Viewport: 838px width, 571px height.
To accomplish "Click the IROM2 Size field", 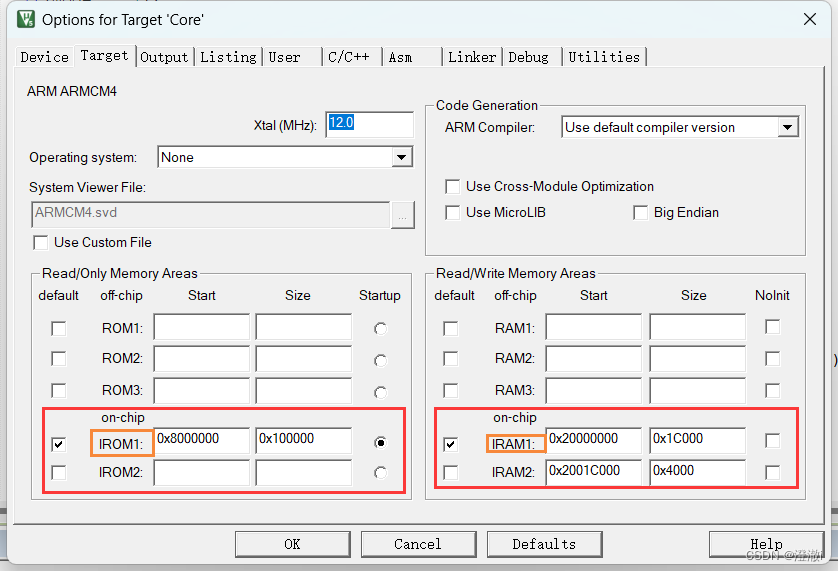I will tap(304, 473).
